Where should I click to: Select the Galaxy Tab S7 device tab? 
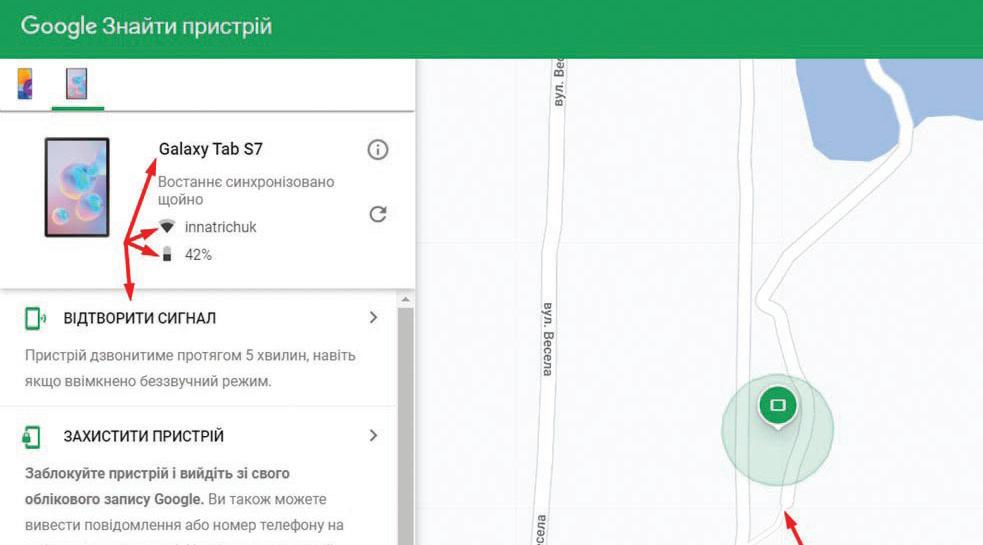coord(76,83)
